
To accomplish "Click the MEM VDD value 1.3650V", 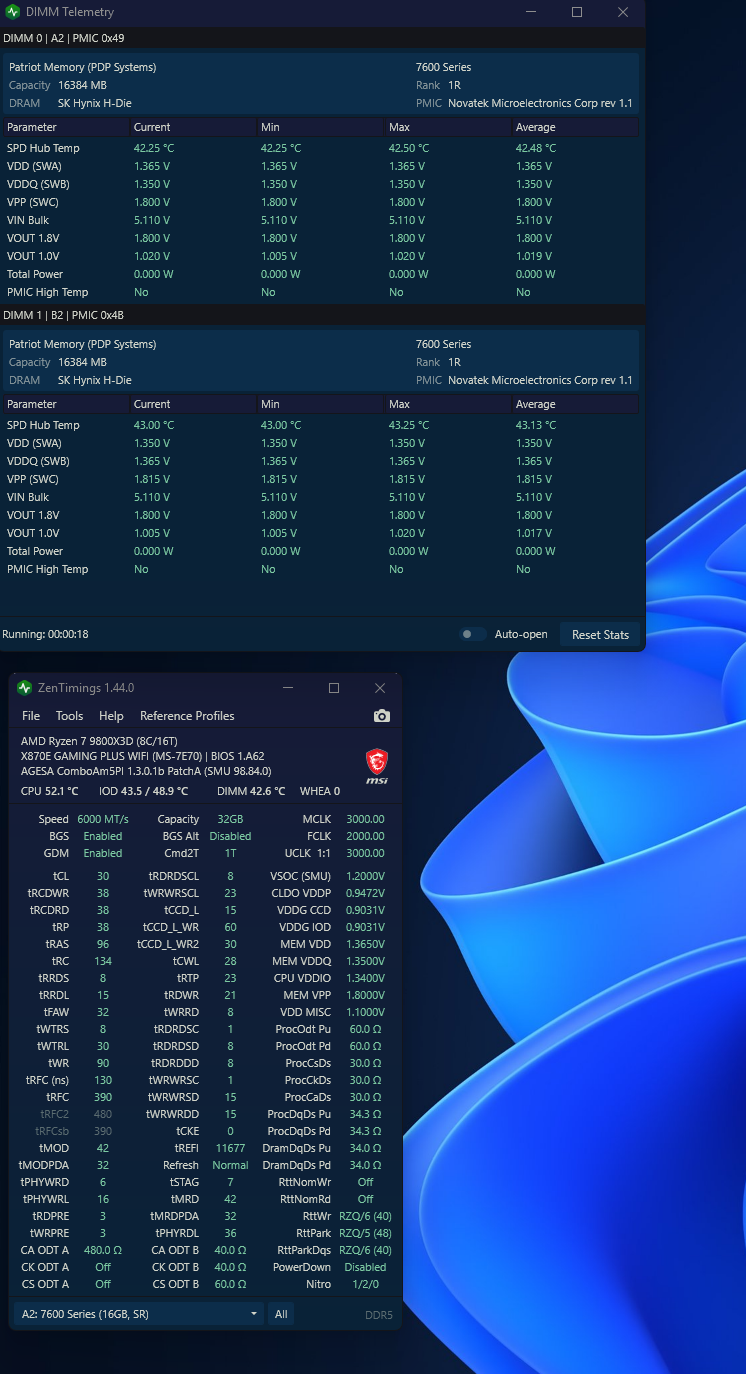I will [x=365, y=944].
